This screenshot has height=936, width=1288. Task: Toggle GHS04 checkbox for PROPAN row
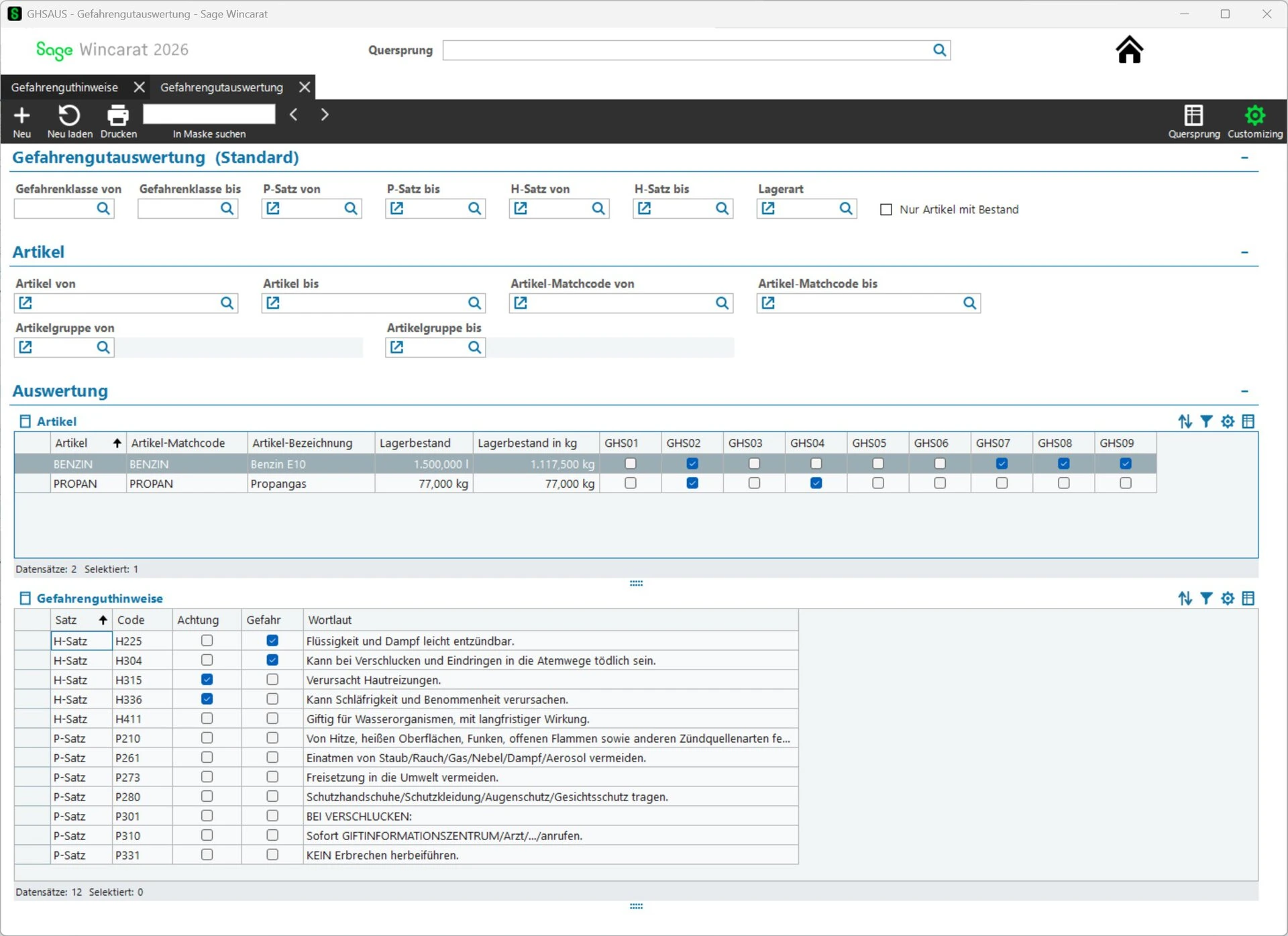(816, 483)
